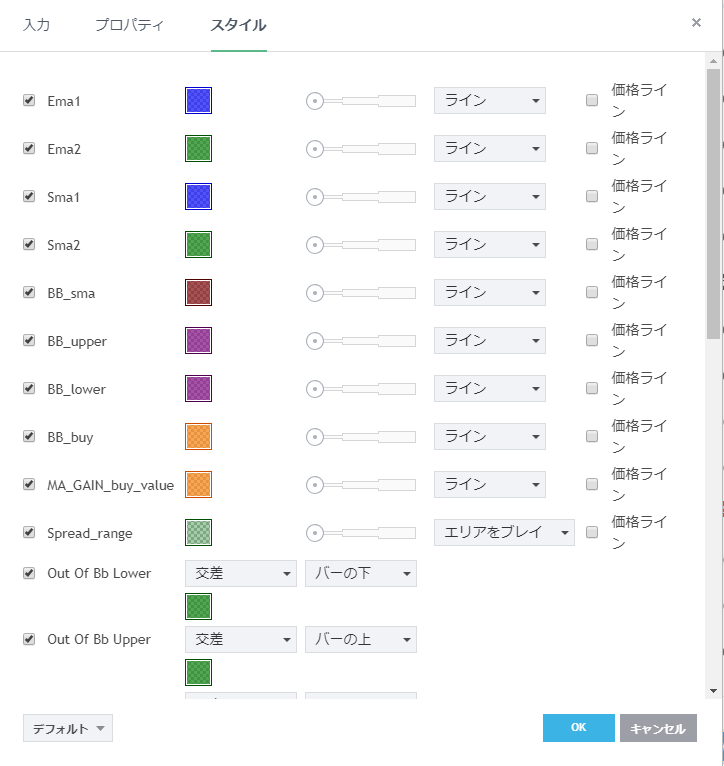
Task: Click the キャンセル button
Action: pyautogui.click(x=658, y=729)
